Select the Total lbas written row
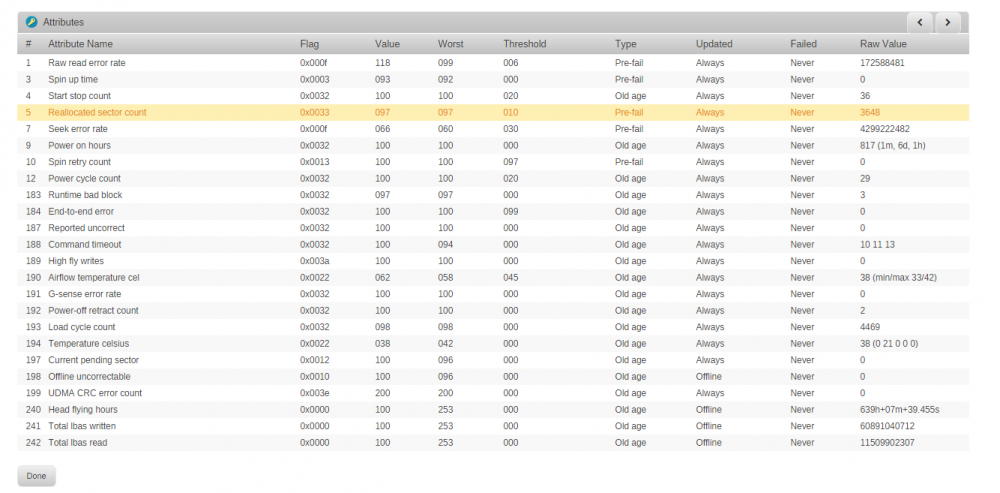1000x493 pixels. (493, 427)
